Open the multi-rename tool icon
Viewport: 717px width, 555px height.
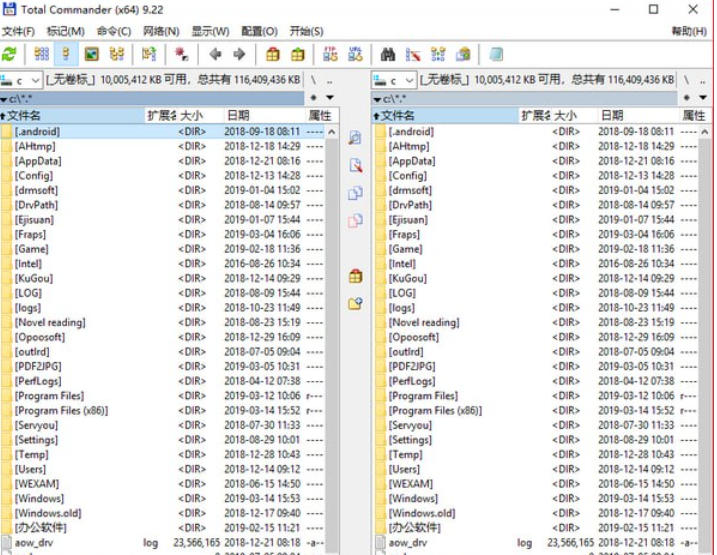coord(413,54)
